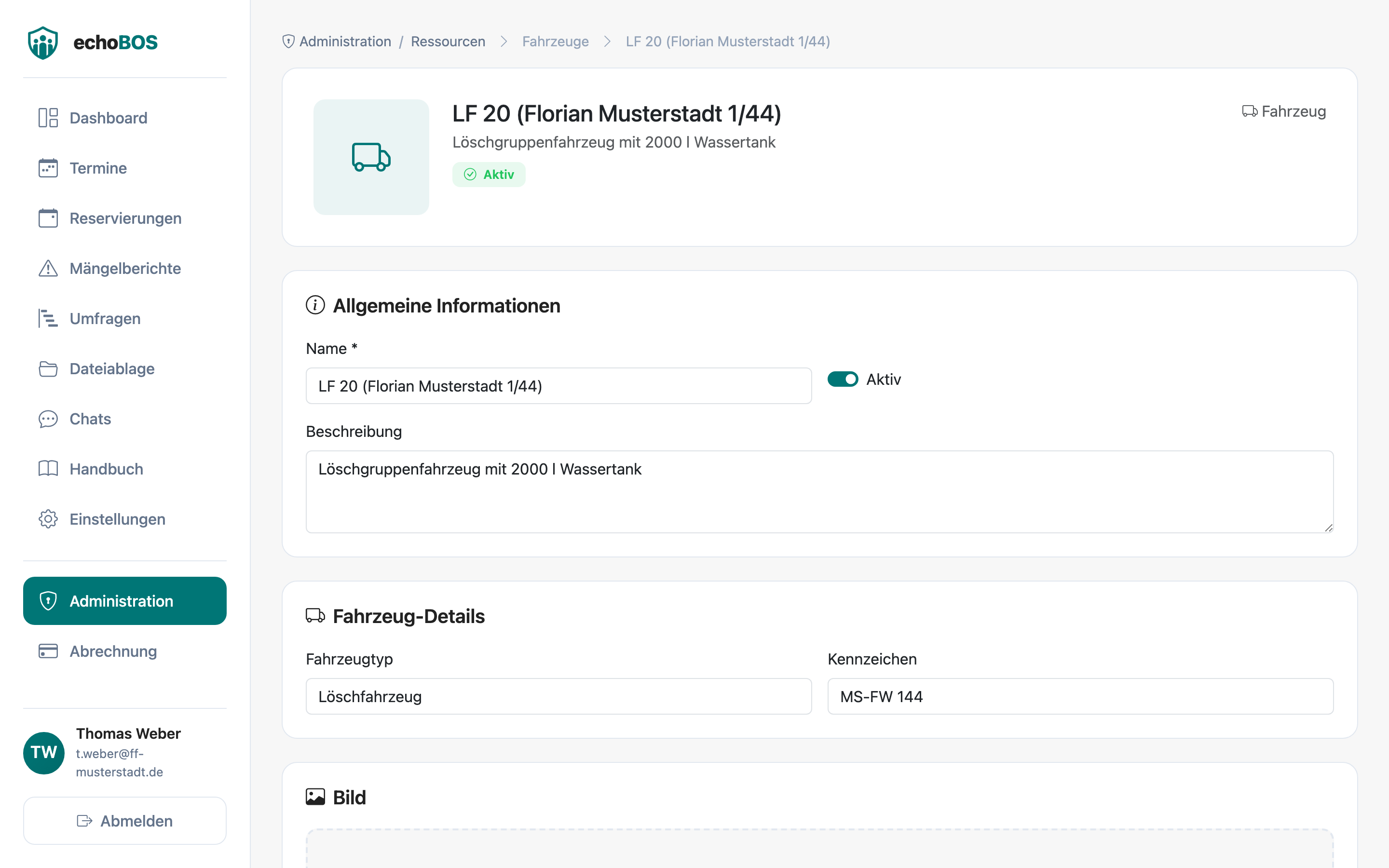Image resolution: width=1389 pixels, height=868 pixels.
Task: Click the Einstellungen gear icon
Action: point(48,519)
